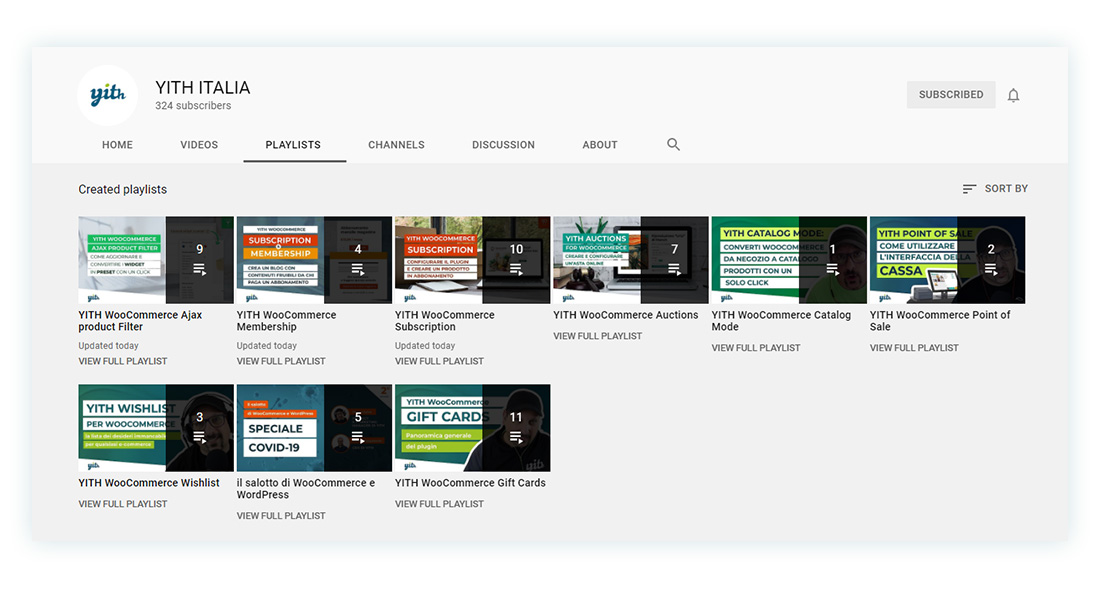This screenshot has width=1106, height=598.
Task: Click title YITH WooCommerce Membership
Action: pyautogui.click(x=286, y=321)
